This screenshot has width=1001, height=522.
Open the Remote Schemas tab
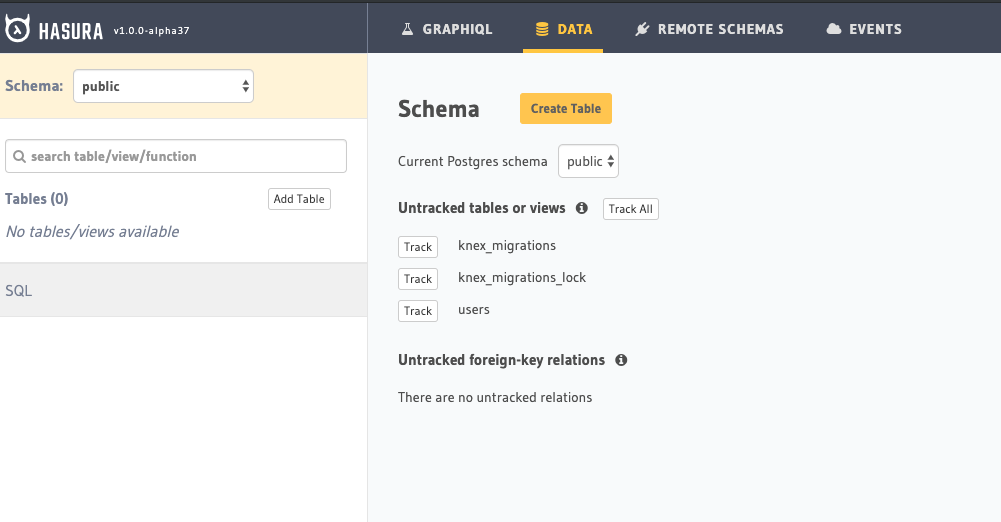tap(709, 29)
